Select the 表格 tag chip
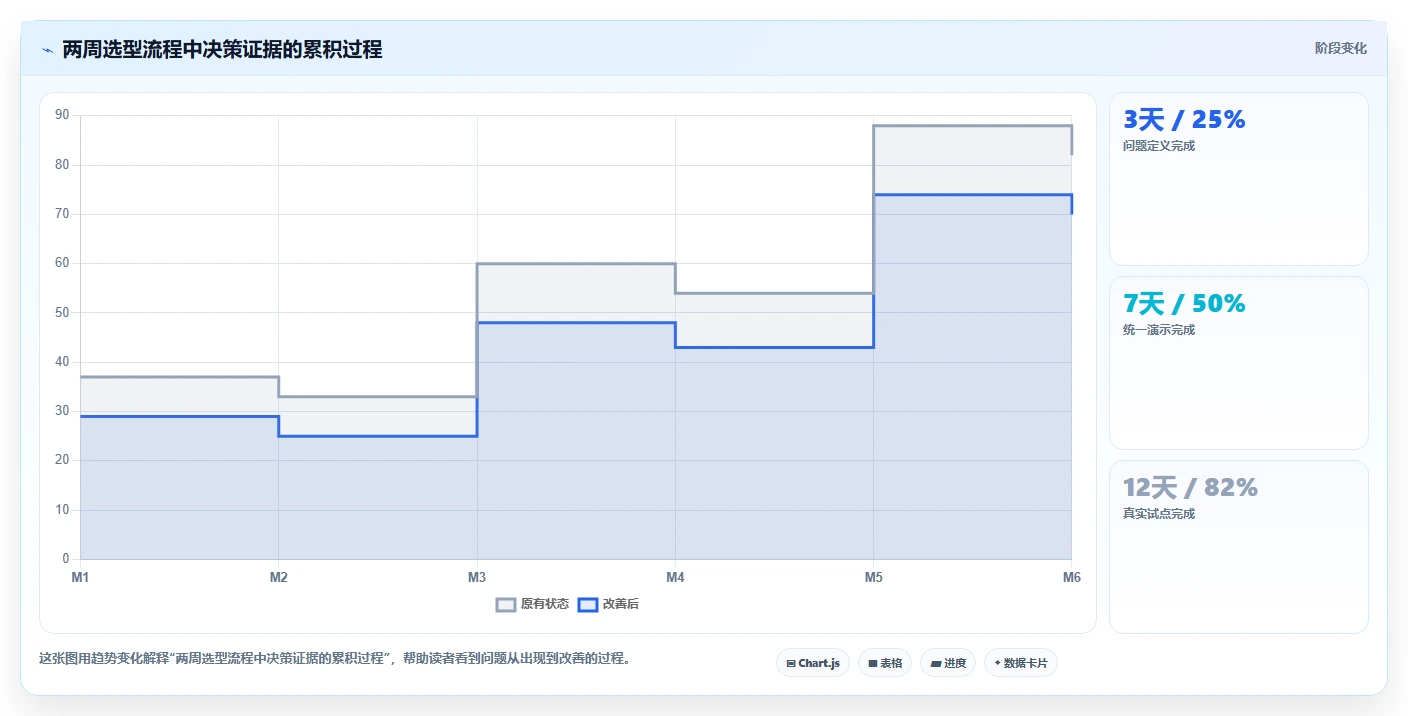 pyautogui.click(x=885, y=663)
